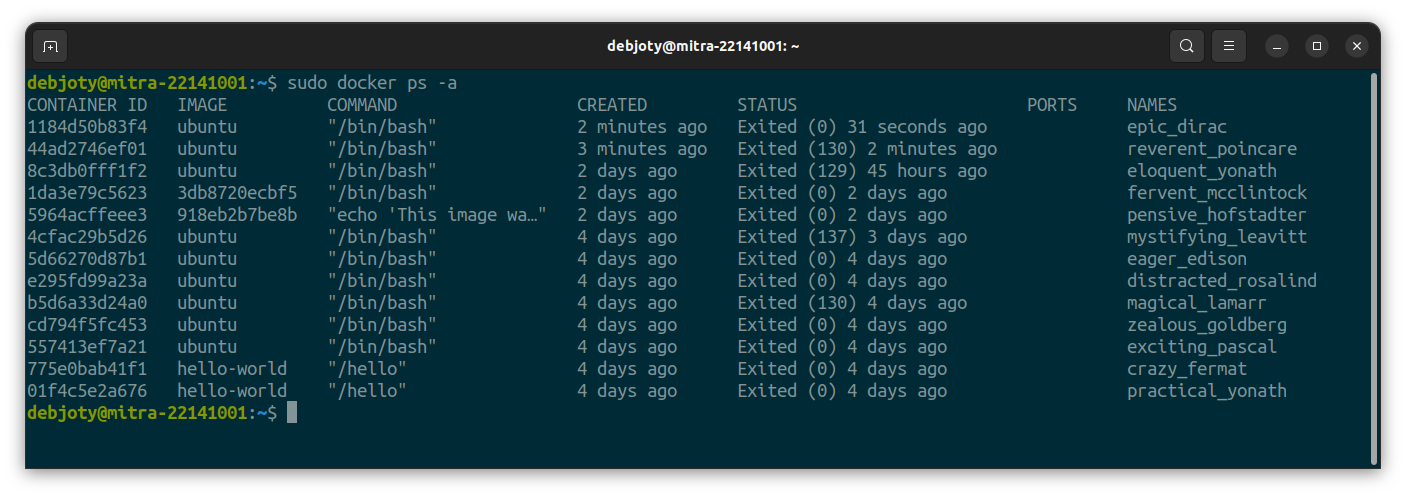The width and height of the screenshot is (1406, 497).
Task: Click status Exited (130) 2 minutes ago
Action: (867, 149)
